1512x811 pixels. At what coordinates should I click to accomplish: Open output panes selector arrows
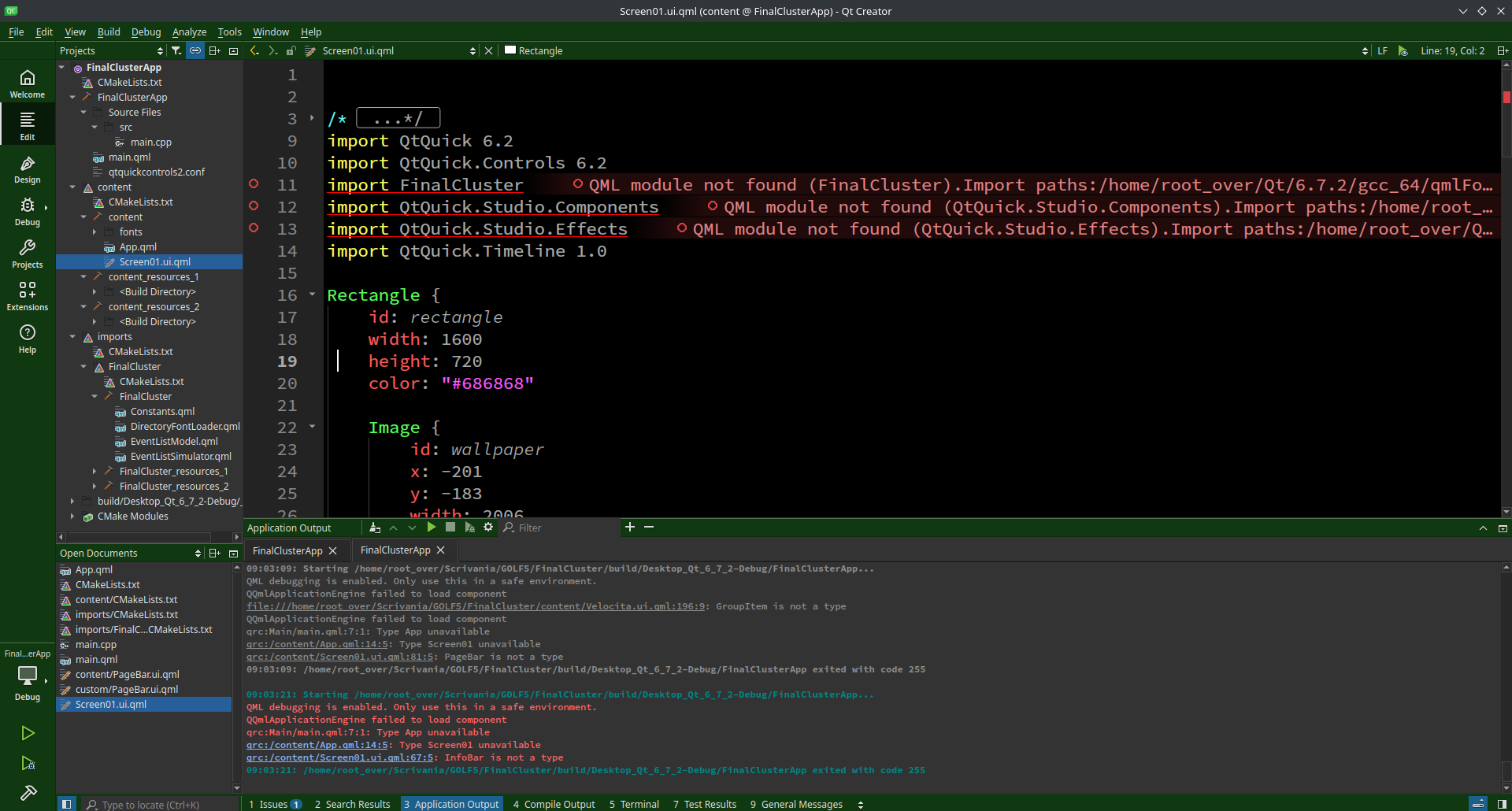click(x=861, y=804)
